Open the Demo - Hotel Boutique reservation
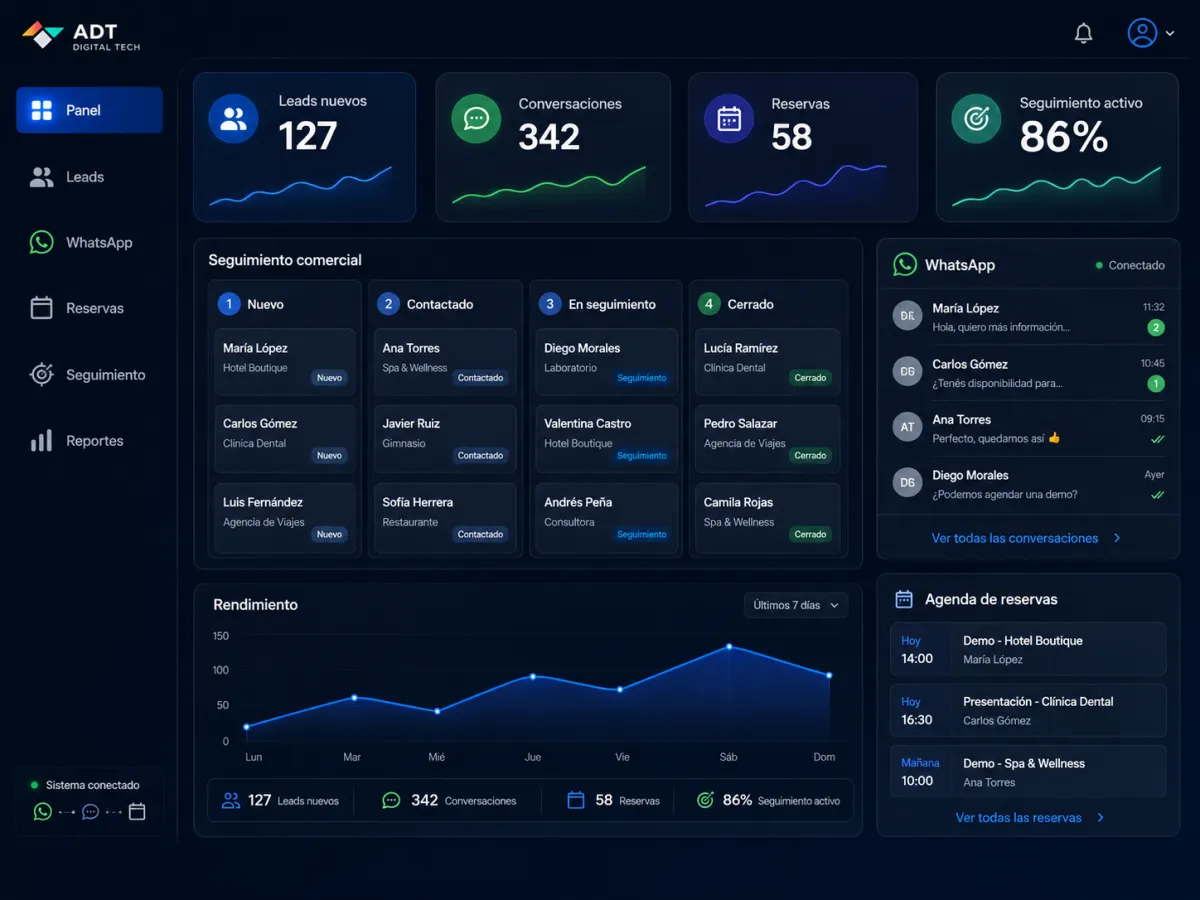This screenshot has height=900, width=1200. point(1028,649)
